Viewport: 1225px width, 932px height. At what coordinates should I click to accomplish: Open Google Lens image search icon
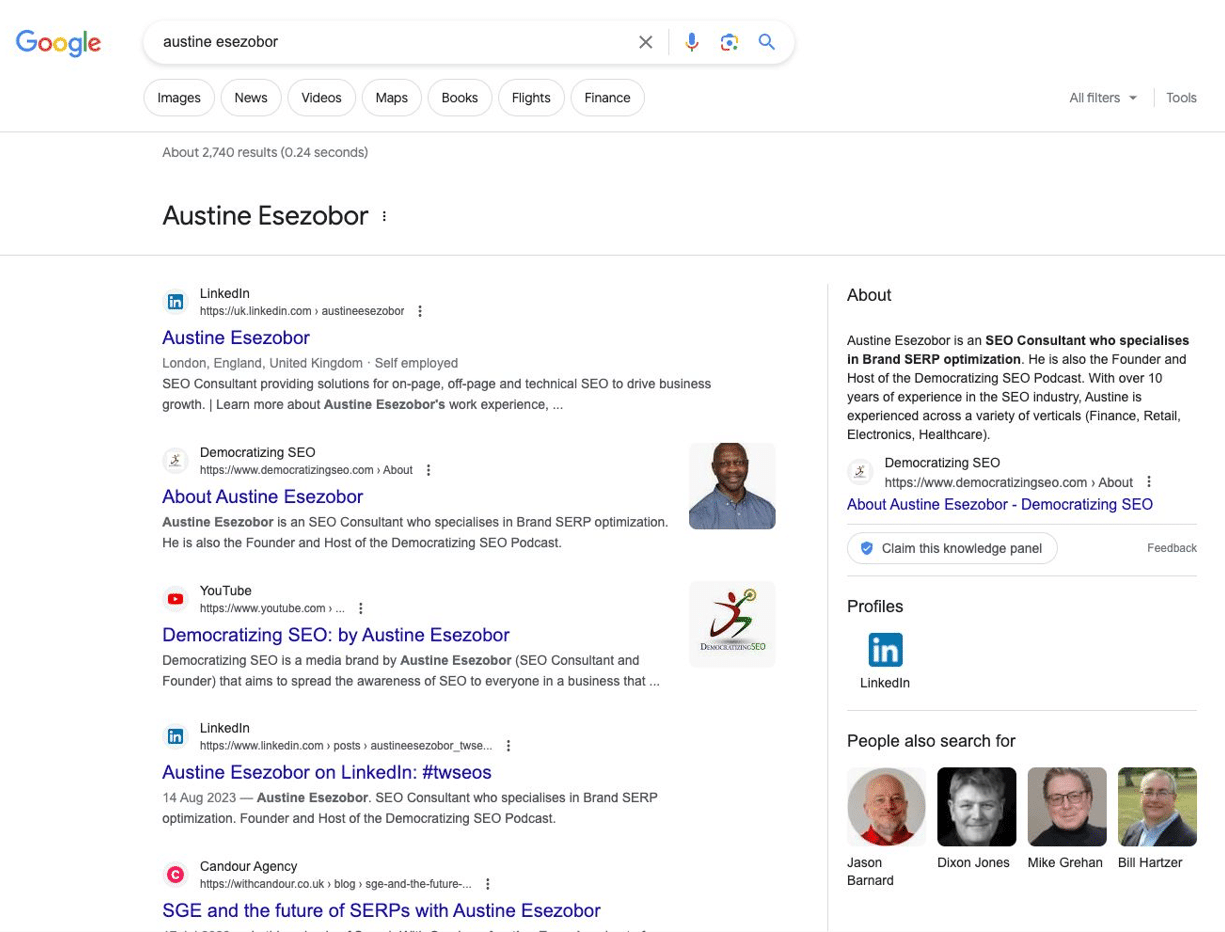point(729,42)
